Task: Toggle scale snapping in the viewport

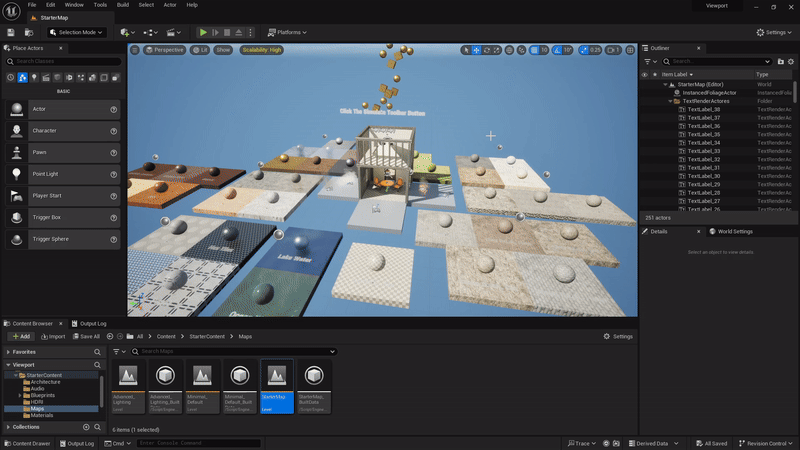Action: point(584,50)
